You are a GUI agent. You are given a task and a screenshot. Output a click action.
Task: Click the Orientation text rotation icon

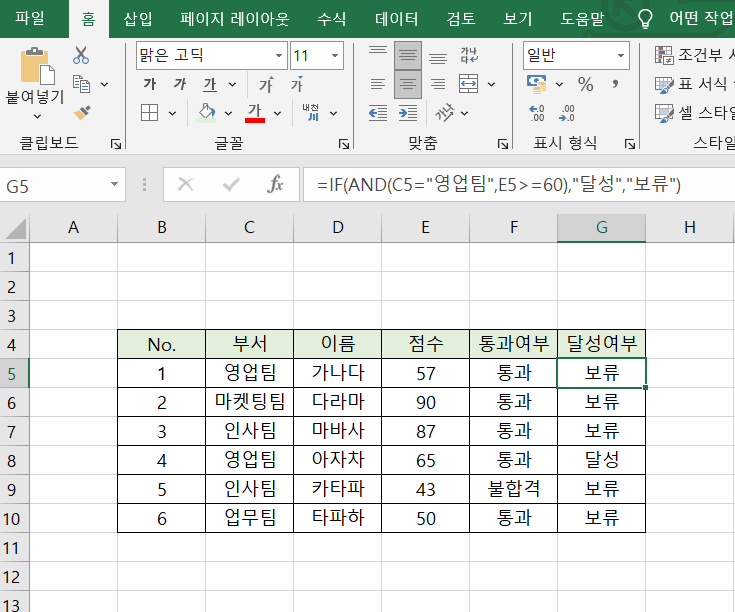pos(444,113)
